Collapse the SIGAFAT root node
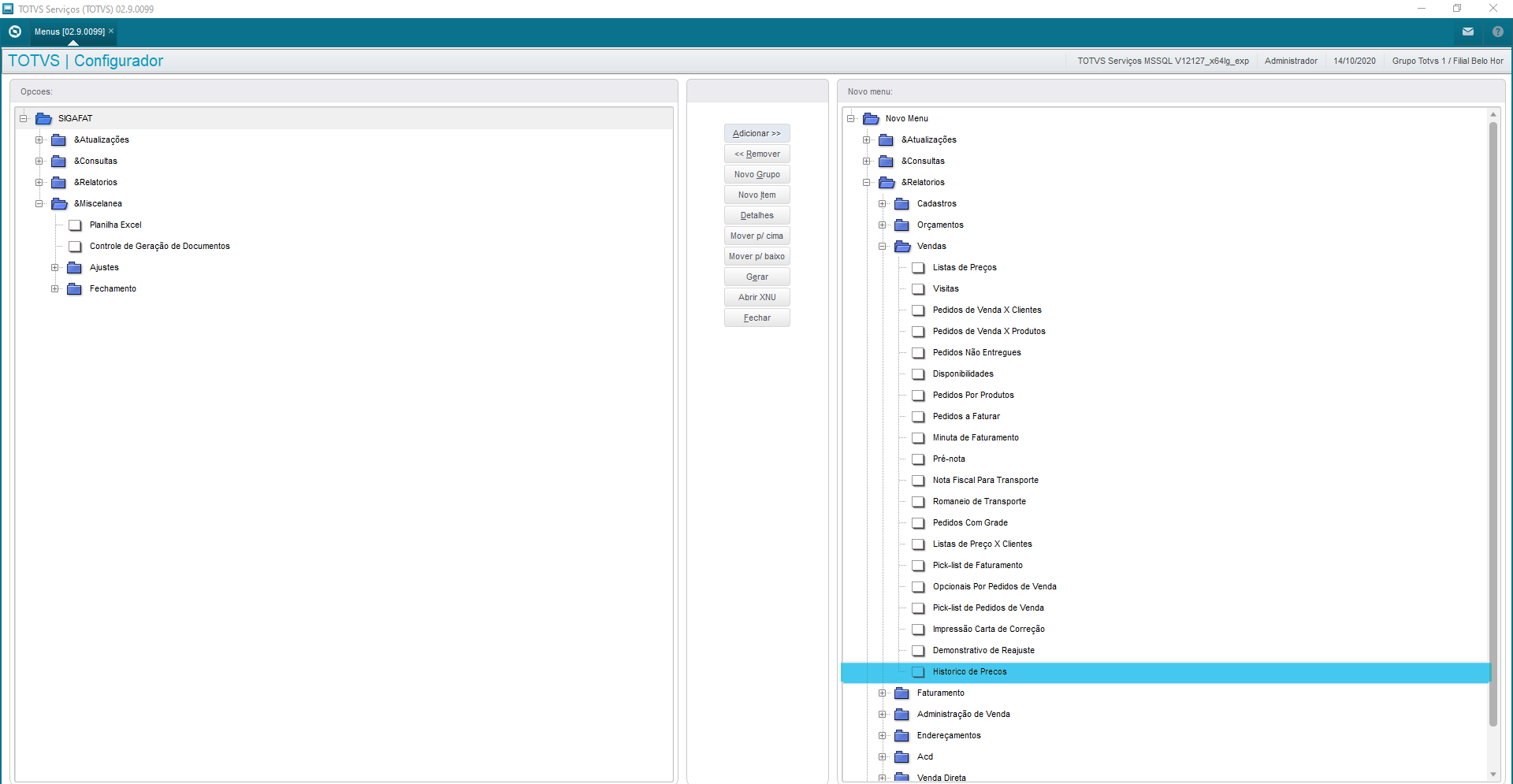Image resolution: width=1513 pixels, height=784 pixels. tap(24, 119)
